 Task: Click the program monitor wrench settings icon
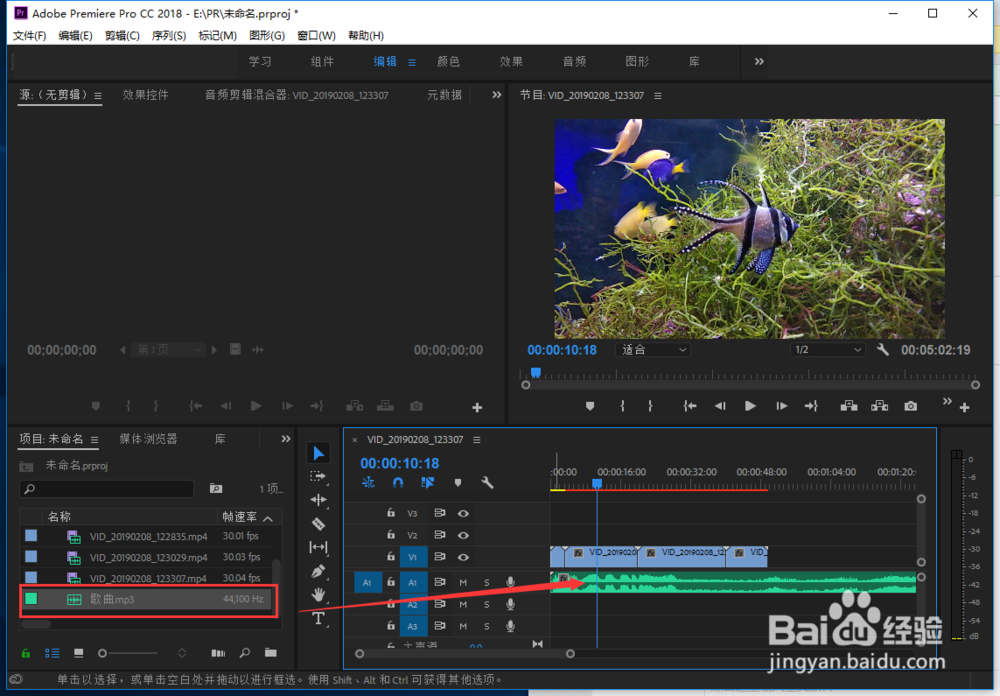coord(883,350)
